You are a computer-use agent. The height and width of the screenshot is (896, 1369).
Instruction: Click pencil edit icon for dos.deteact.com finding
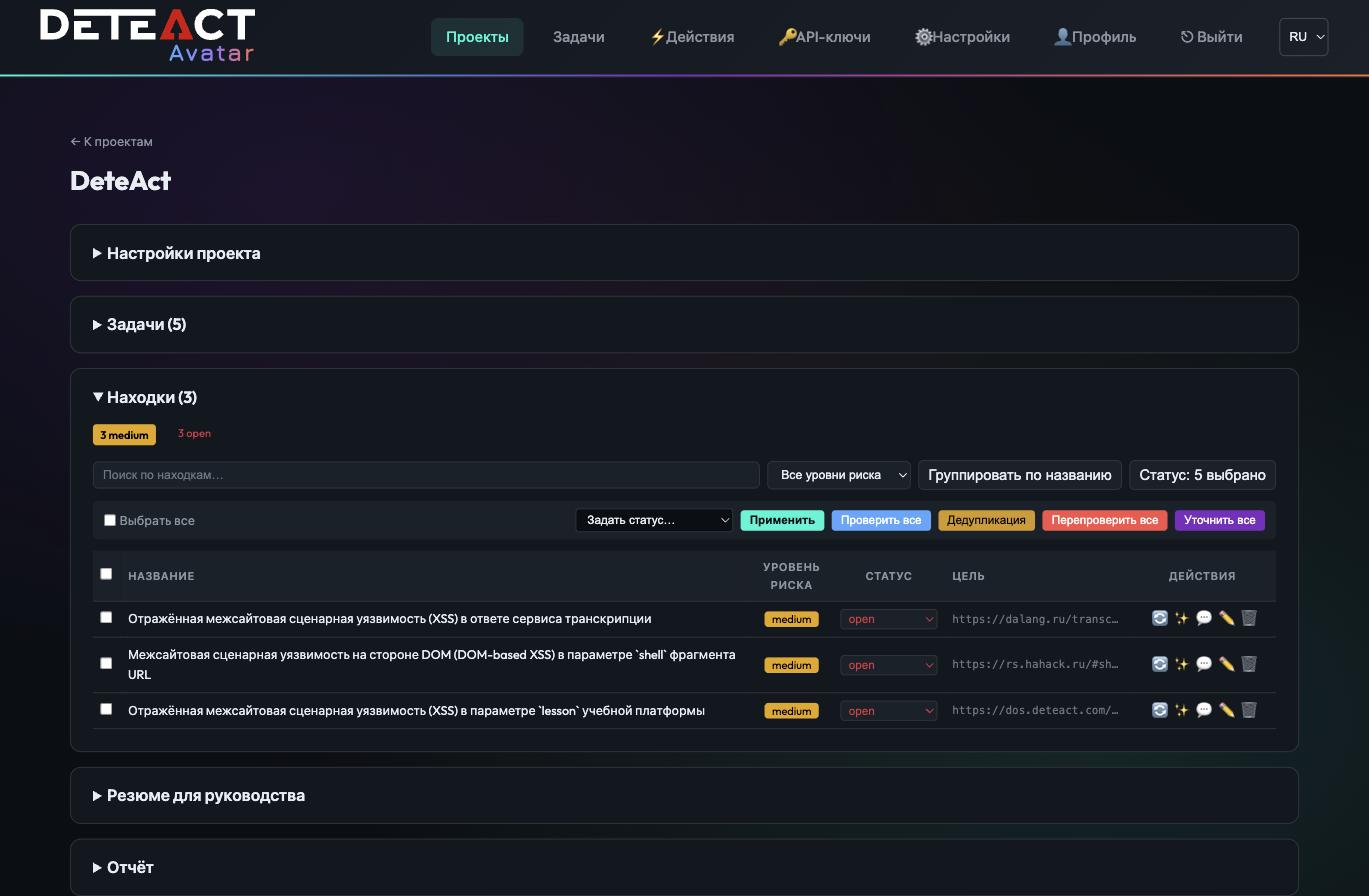point(1226,710)
